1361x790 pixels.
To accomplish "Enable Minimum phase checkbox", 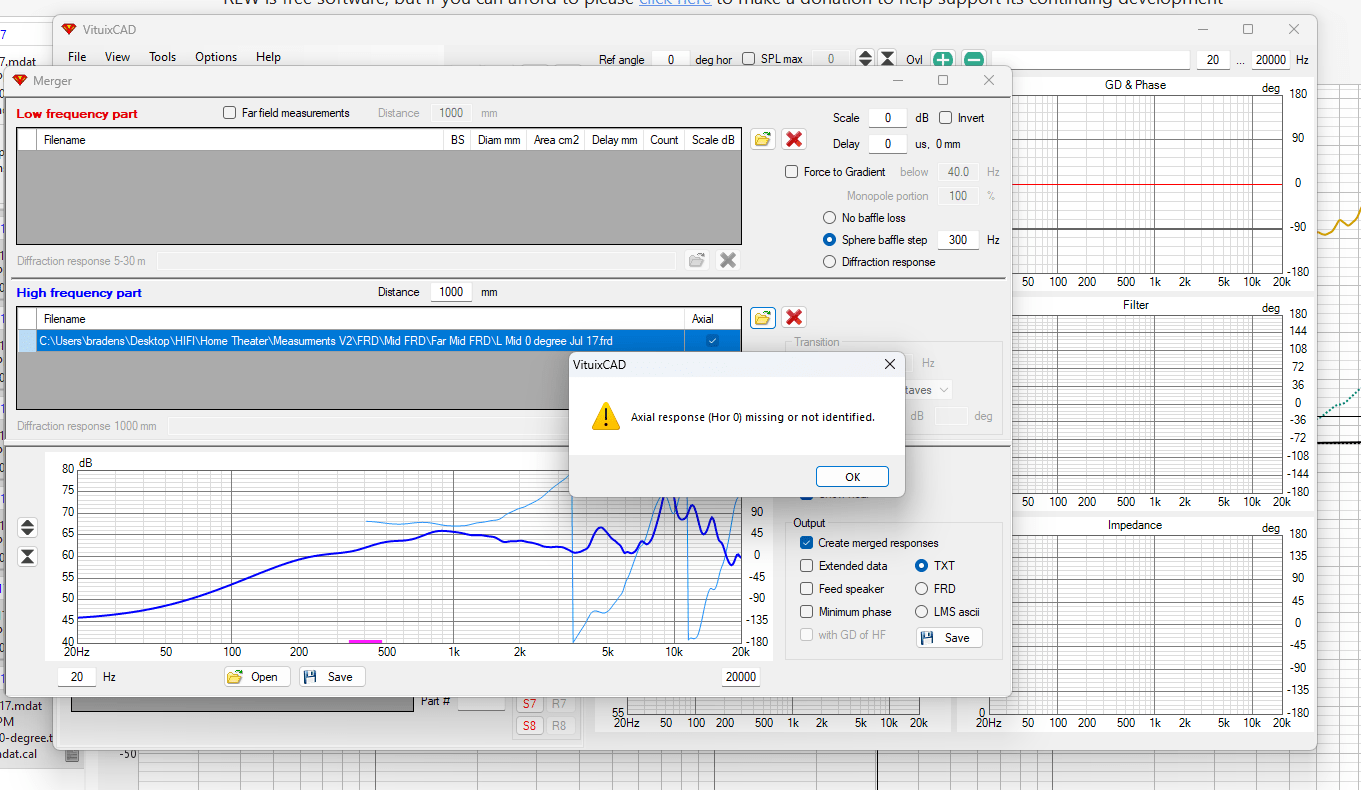I will (807, 612).
